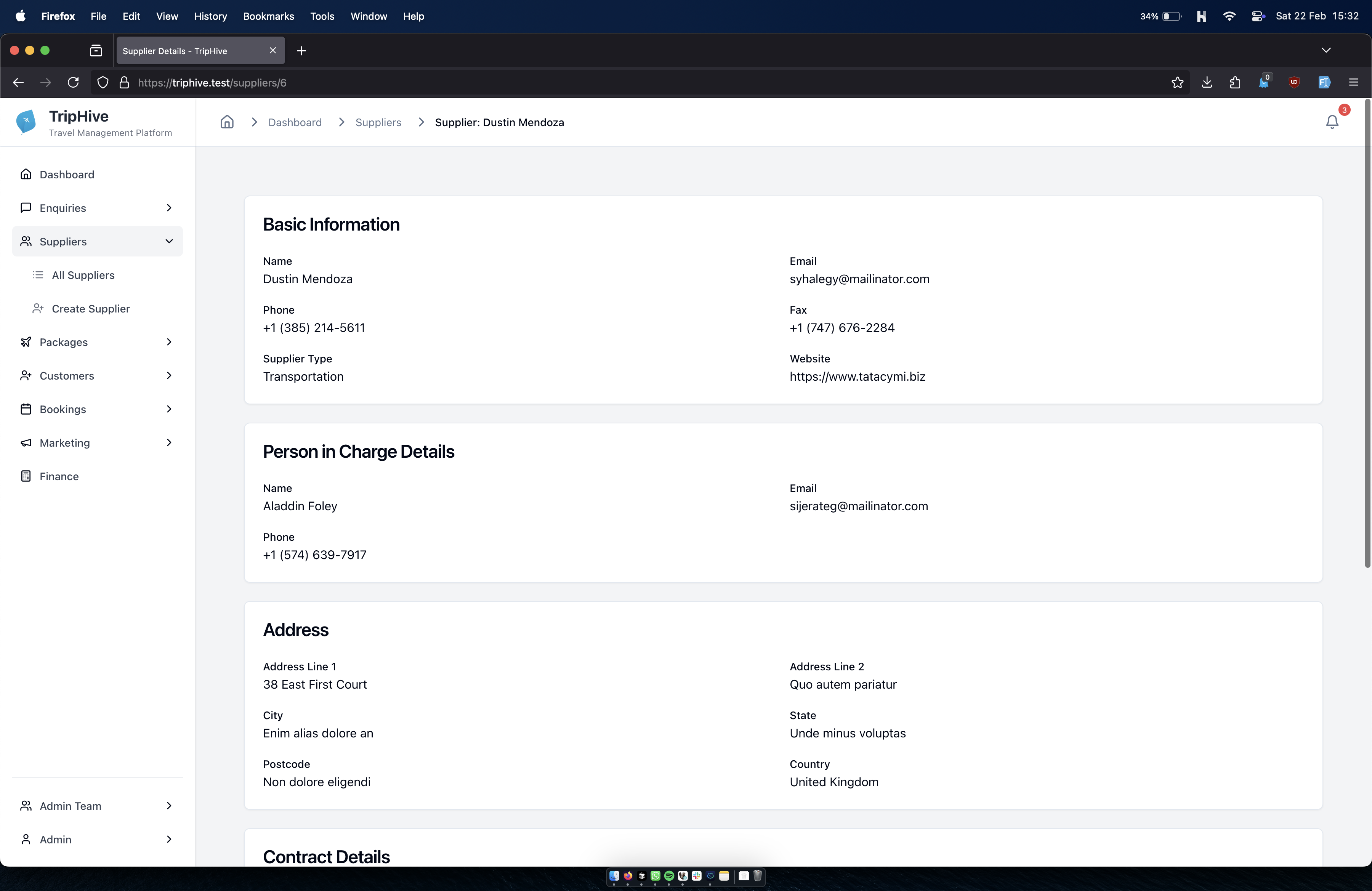Open the Firefox extensions puzzle icon
This screenshot has width=1372, height=891.
tap(1235, 82)
